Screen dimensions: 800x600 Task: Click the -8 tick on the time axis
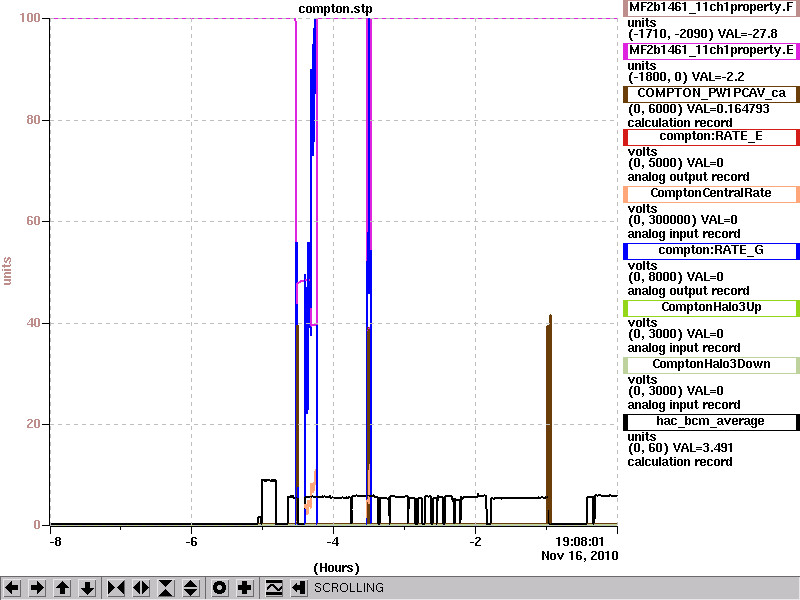(x=55, y=542)
